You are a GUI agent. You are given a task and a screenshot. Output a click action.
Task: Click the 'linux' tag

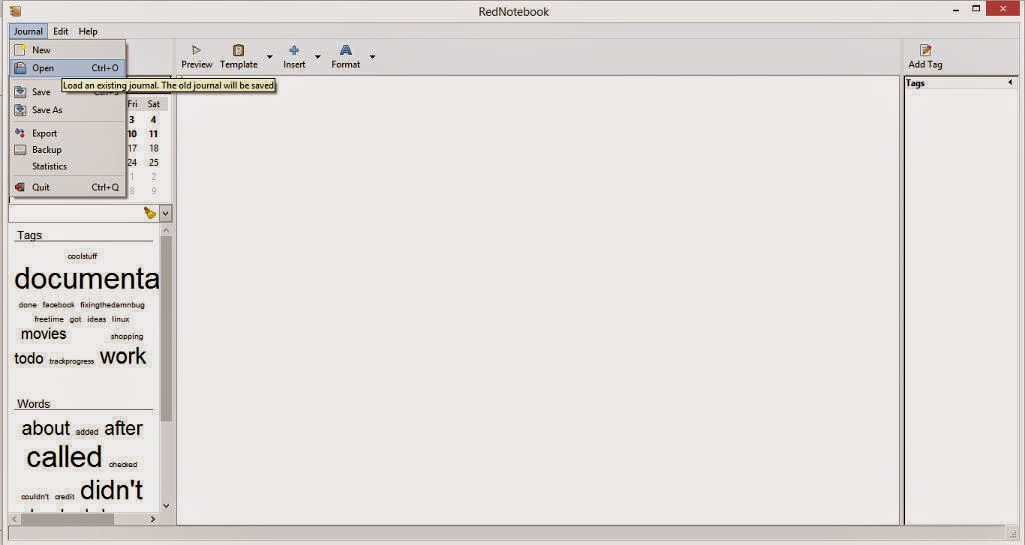(120, 319)
